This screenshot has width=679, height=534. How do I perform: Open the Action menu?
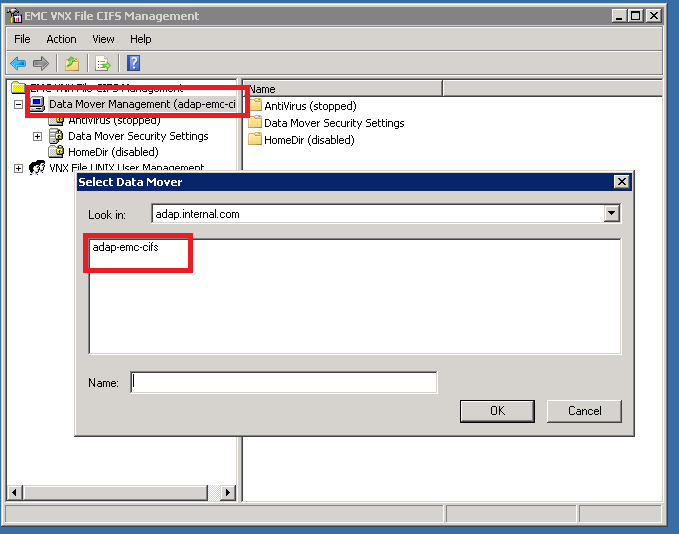point(61,39)
